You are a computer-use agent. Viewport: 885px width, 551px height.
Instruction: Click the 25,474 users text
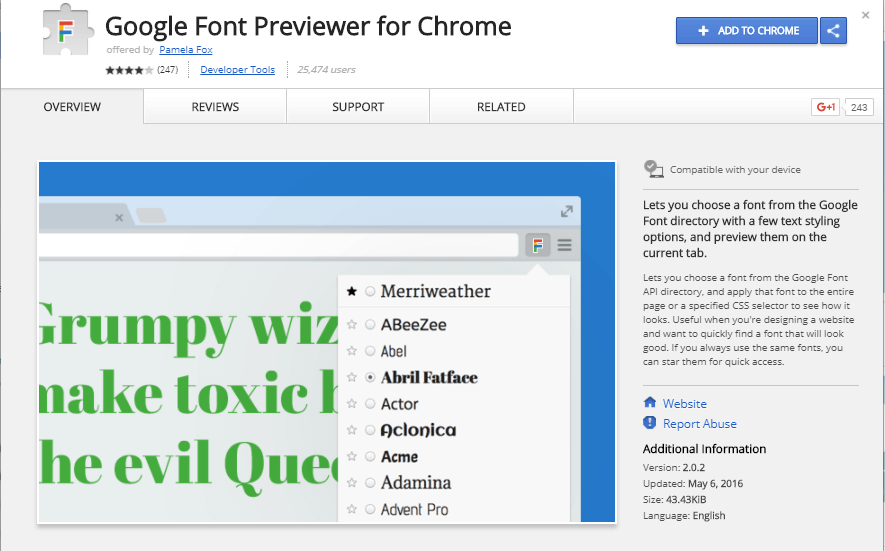(326, 69)
